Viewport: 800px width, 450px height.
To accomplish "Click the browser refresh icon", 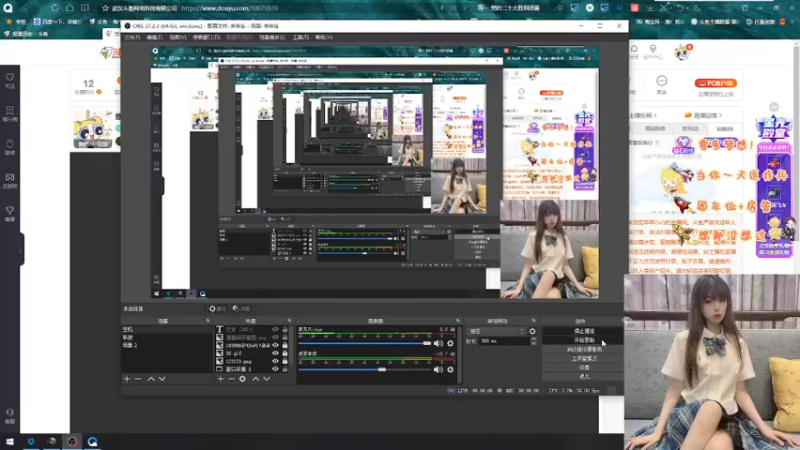I will tap(55, 8).
